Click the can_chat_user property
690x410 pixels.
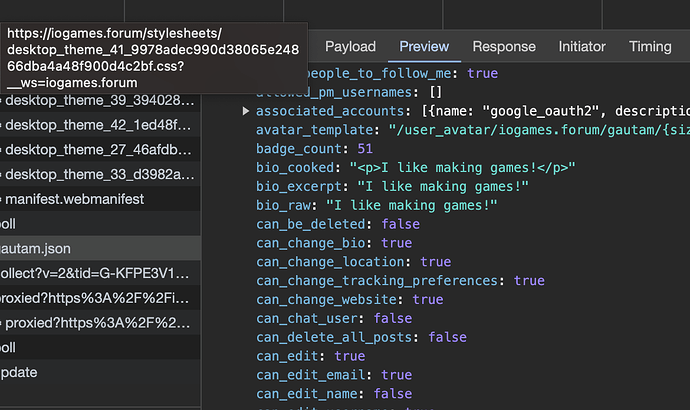coord(334,318)
